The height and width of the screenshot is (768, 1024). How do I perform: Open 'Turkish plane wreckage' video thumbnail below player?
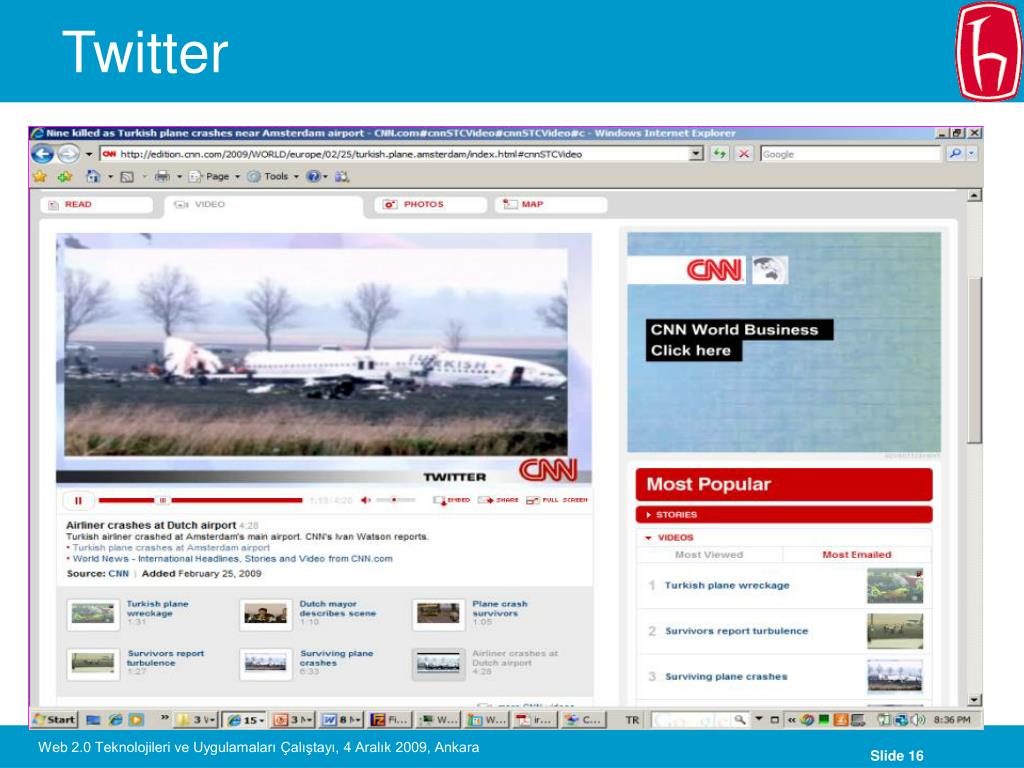pos(93,615)
